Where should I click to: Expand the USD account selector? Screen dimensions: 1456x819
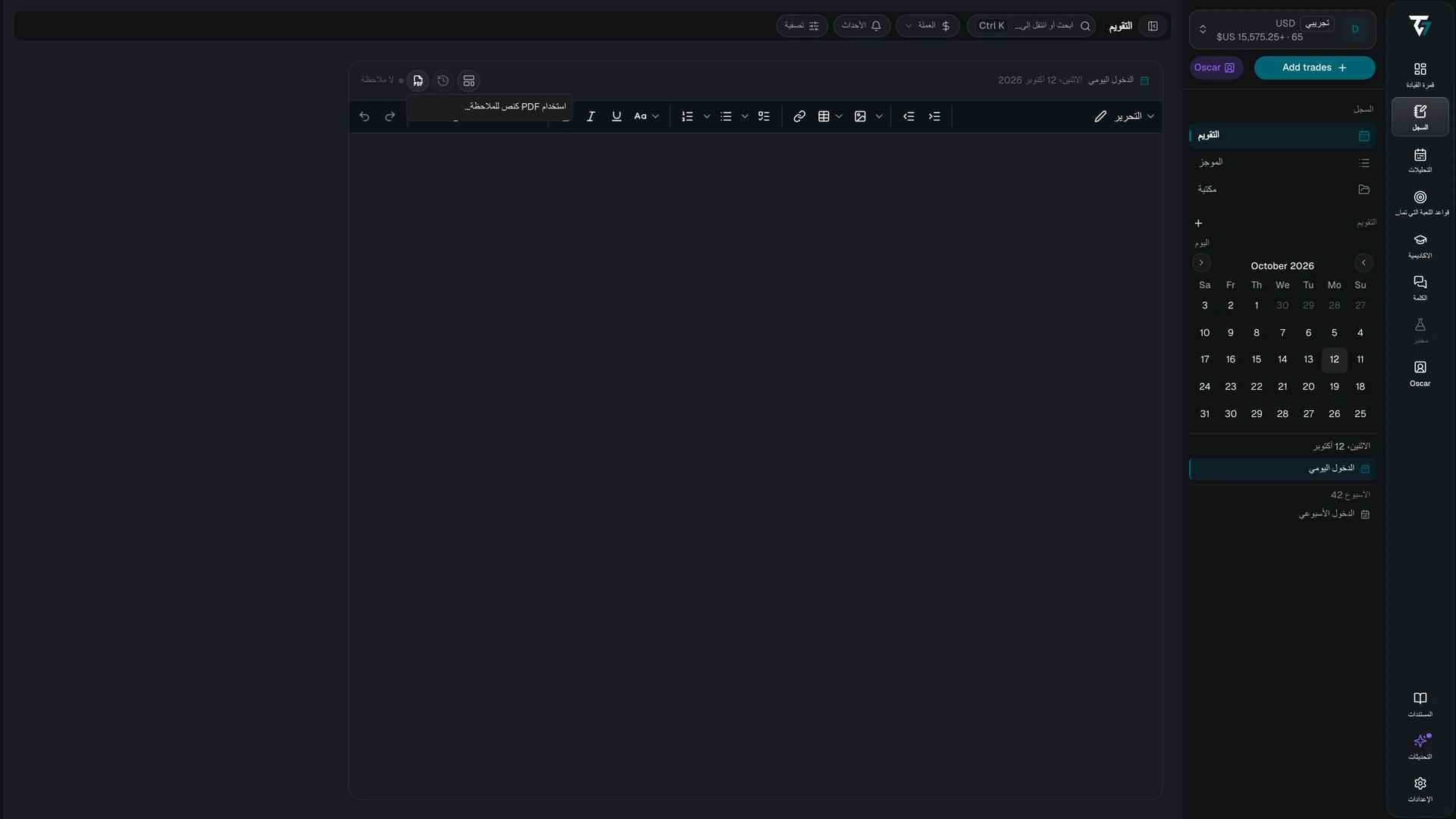click(1282, 30)
